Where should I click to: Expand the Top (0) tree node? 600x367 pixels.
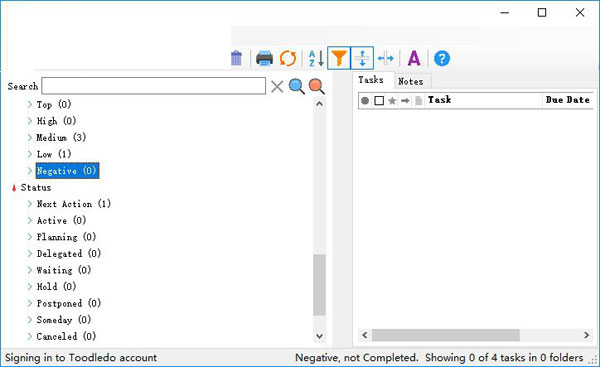pyautogui.click(x=30, y=104)
